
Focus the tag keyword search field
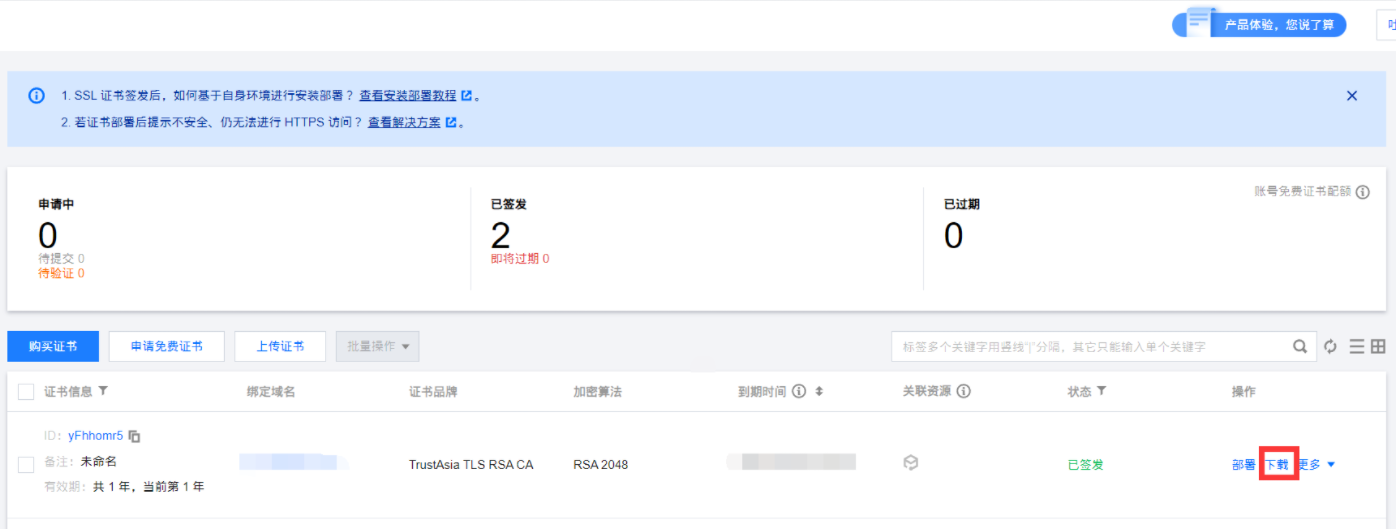(1090, 347)
